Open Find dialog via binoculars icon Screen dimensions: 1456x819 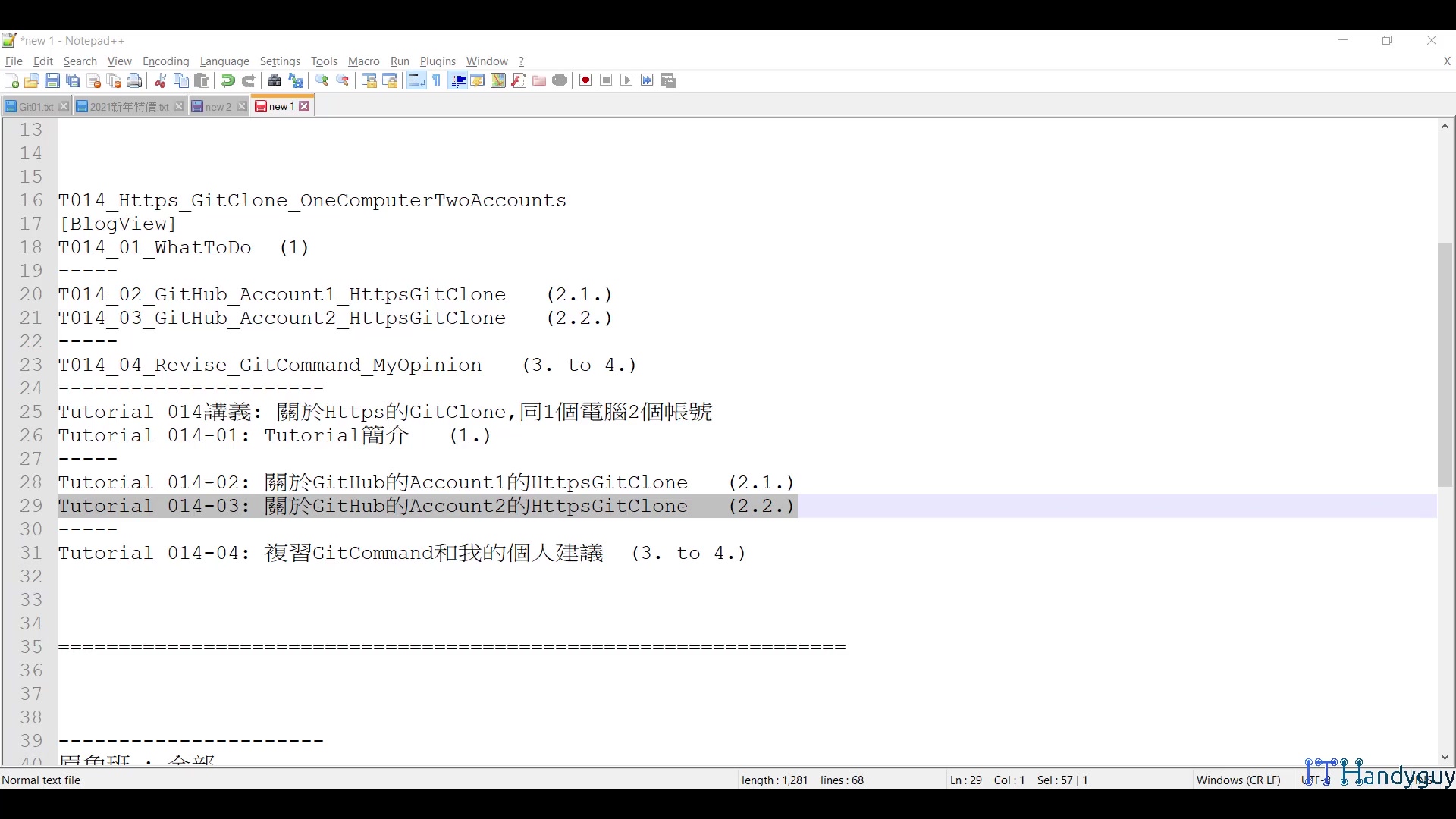point(274,80)
